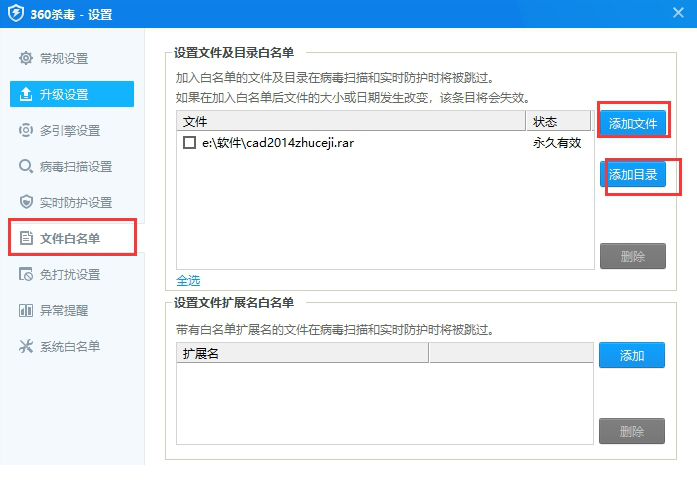Tick the checkbox for cad2014zhuceji.rar

189,143
